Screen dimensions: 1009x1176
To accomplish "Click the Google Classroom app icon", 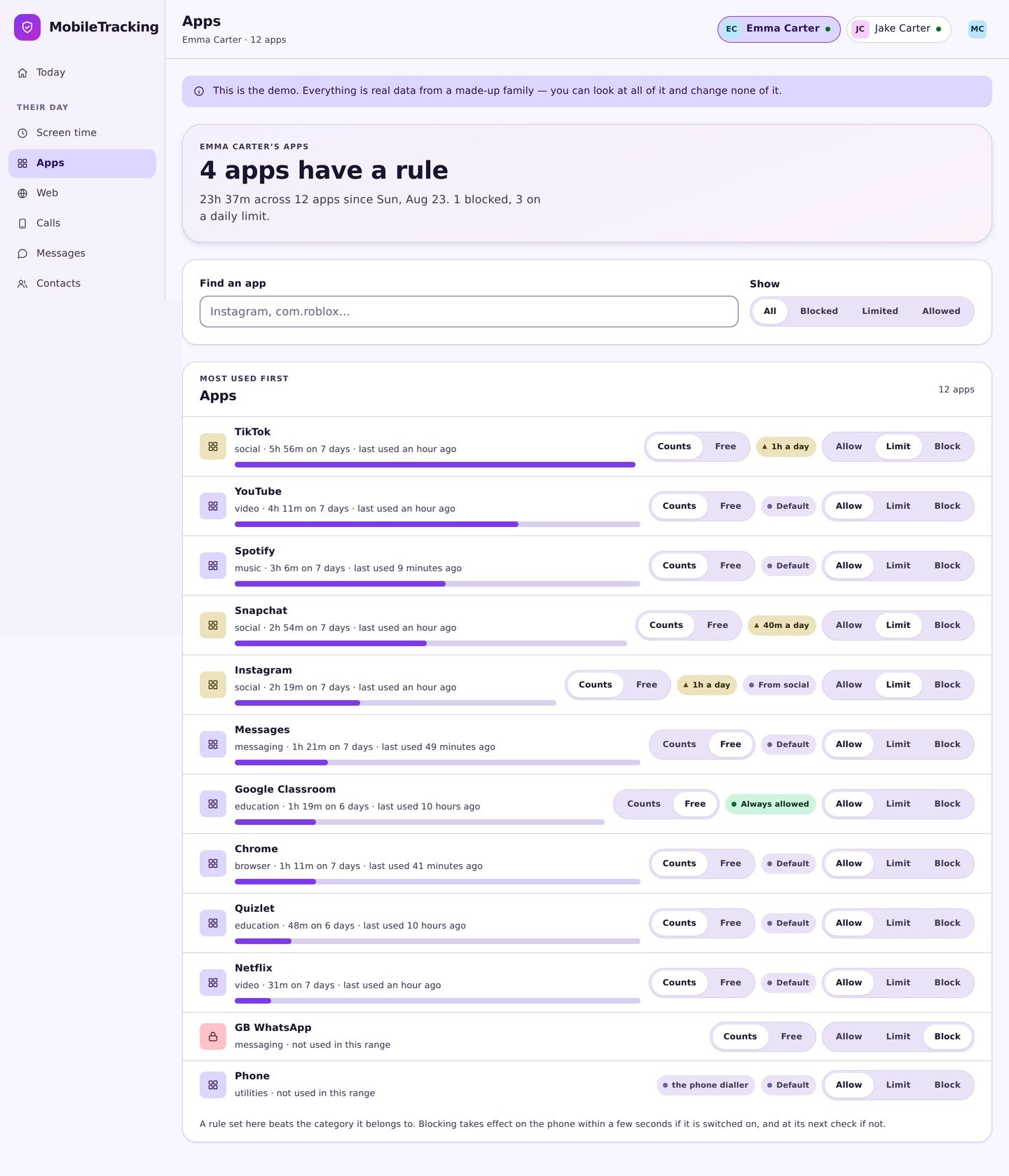I will click(x=213, y=804).
